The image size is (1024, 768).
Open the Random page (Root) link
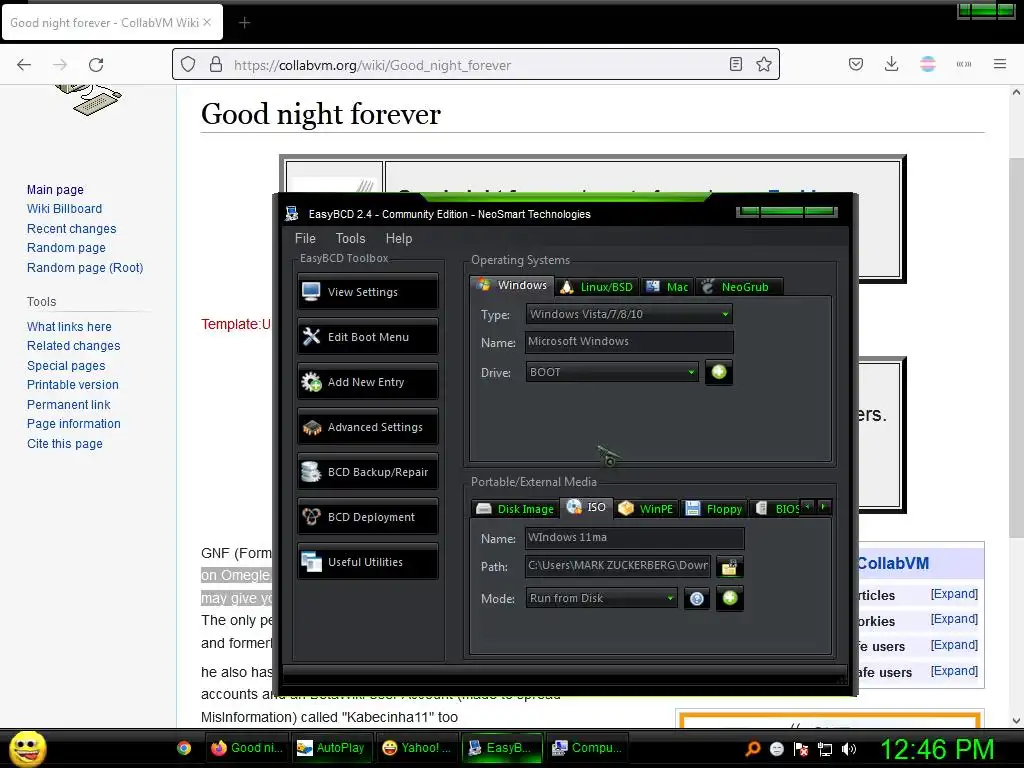[85, 267]
